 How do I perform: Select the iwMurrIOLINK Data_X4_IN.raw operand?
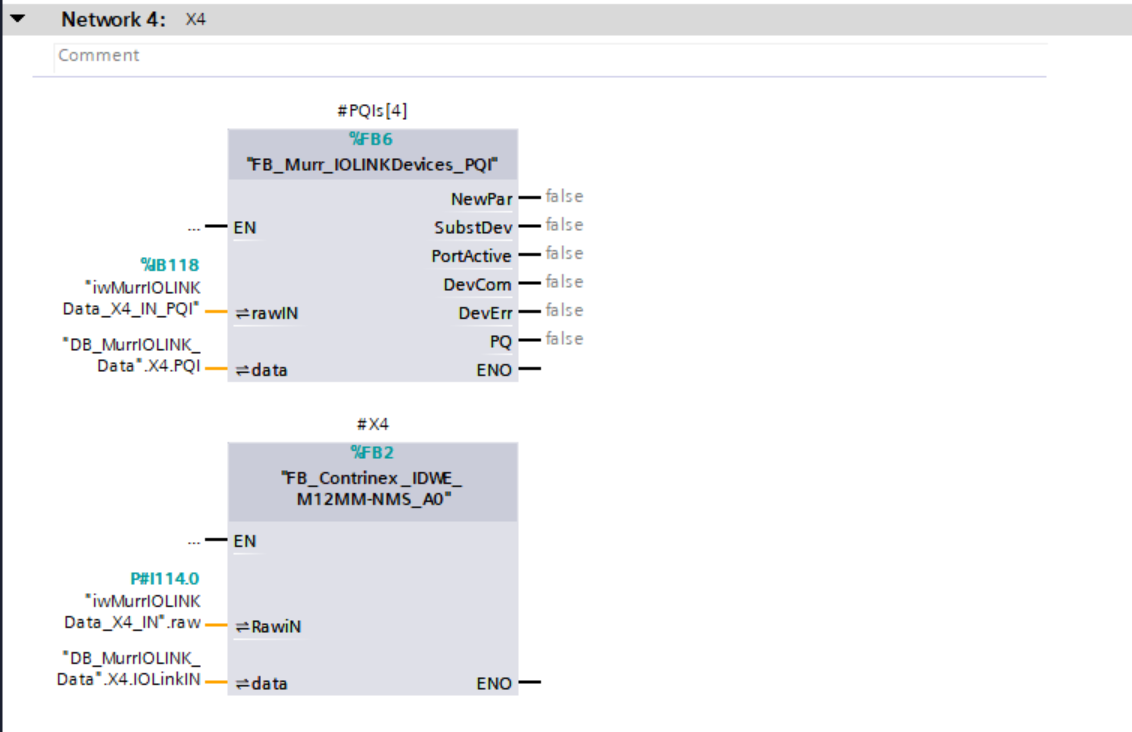pyautogui.click(x=132, y=611)
